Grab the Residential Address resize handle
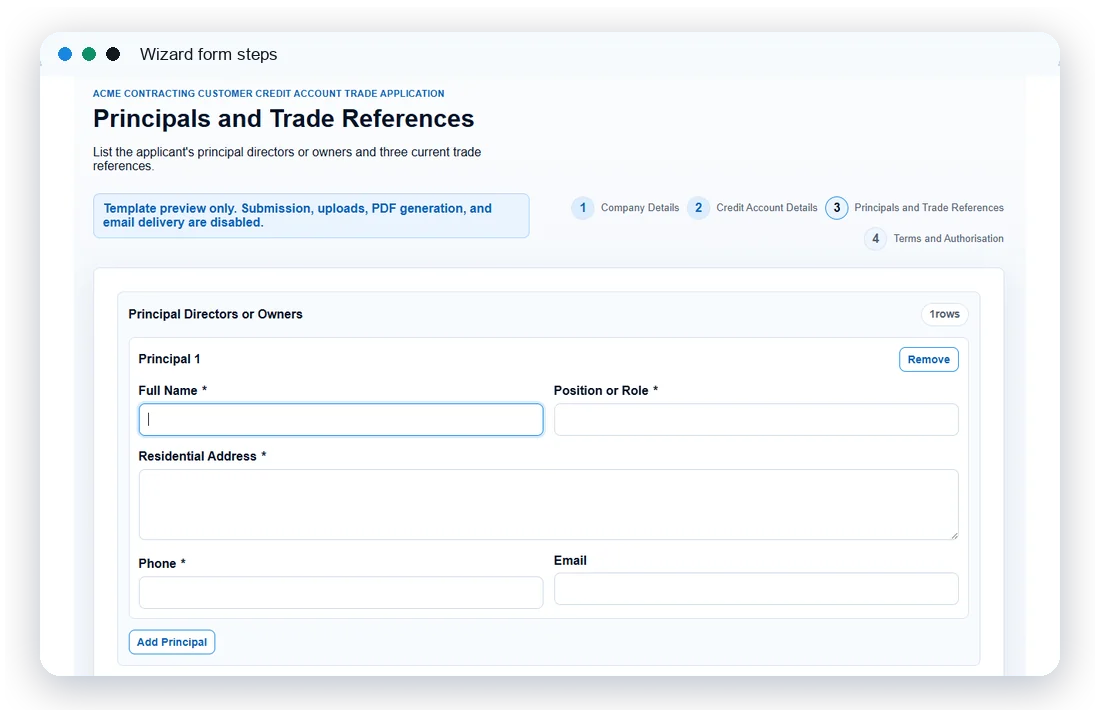 (954, 535)
